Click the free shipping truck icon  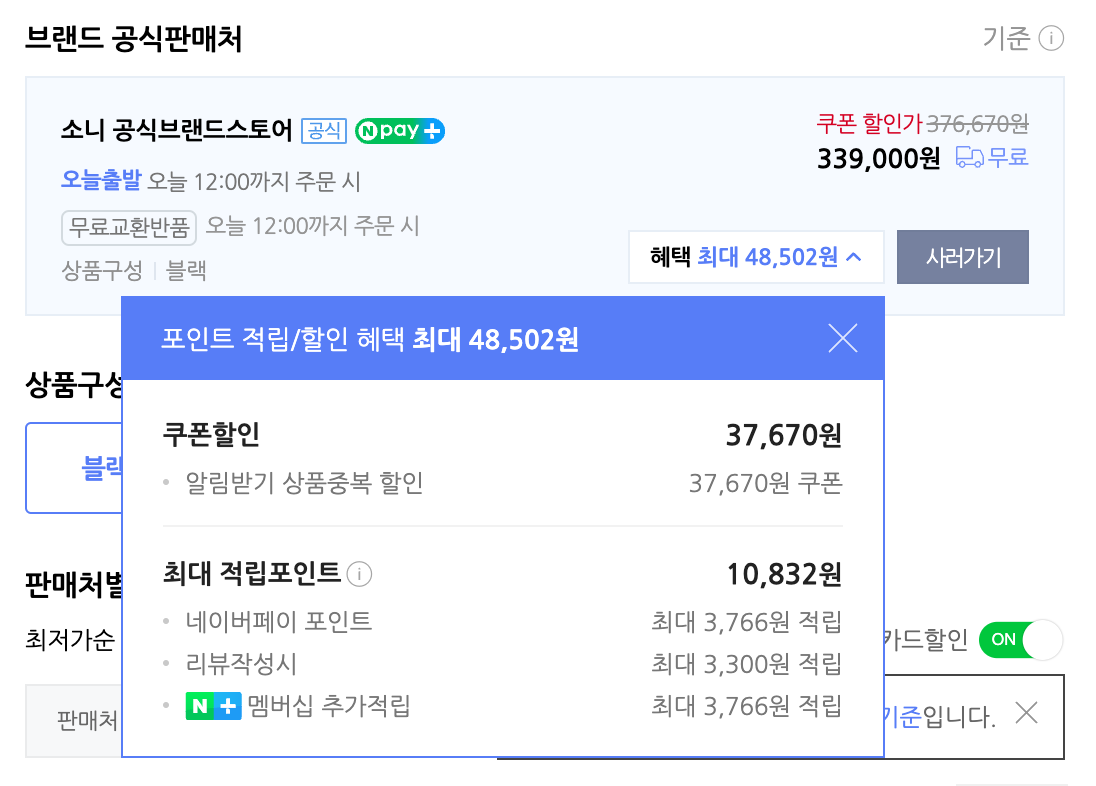click(969, 157)
